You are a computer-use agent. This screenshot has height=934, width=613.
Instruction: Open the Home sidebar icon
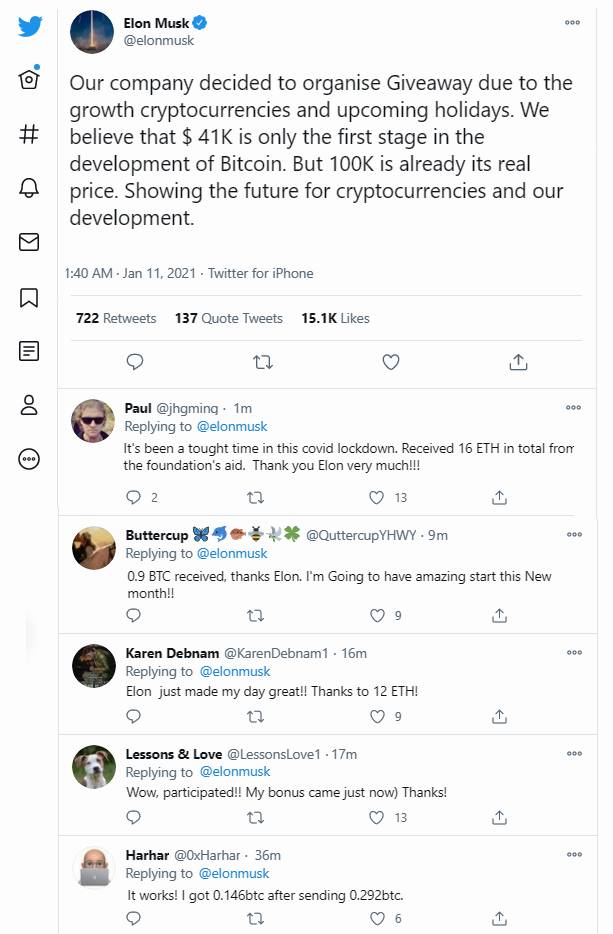point(30,80)
